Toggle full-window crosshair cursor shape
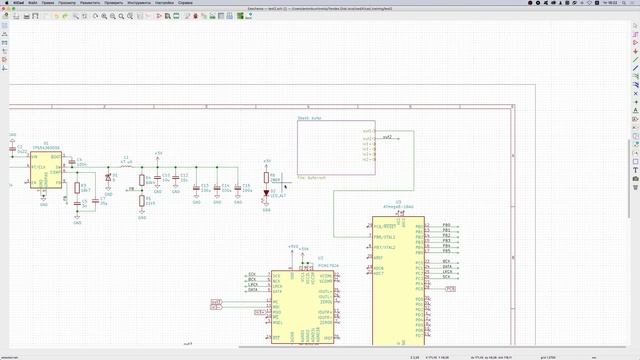Viewport: 640px width, 360px height. [4, 51]
